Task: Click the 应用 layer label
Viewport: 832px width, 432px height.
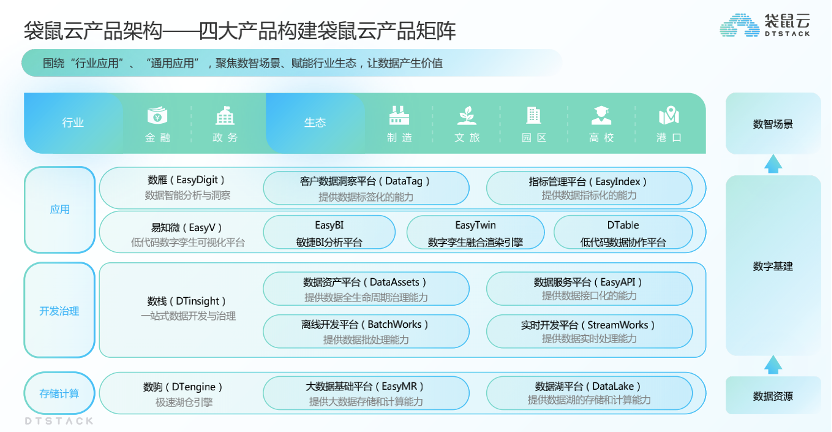Action: pos(59,210)
